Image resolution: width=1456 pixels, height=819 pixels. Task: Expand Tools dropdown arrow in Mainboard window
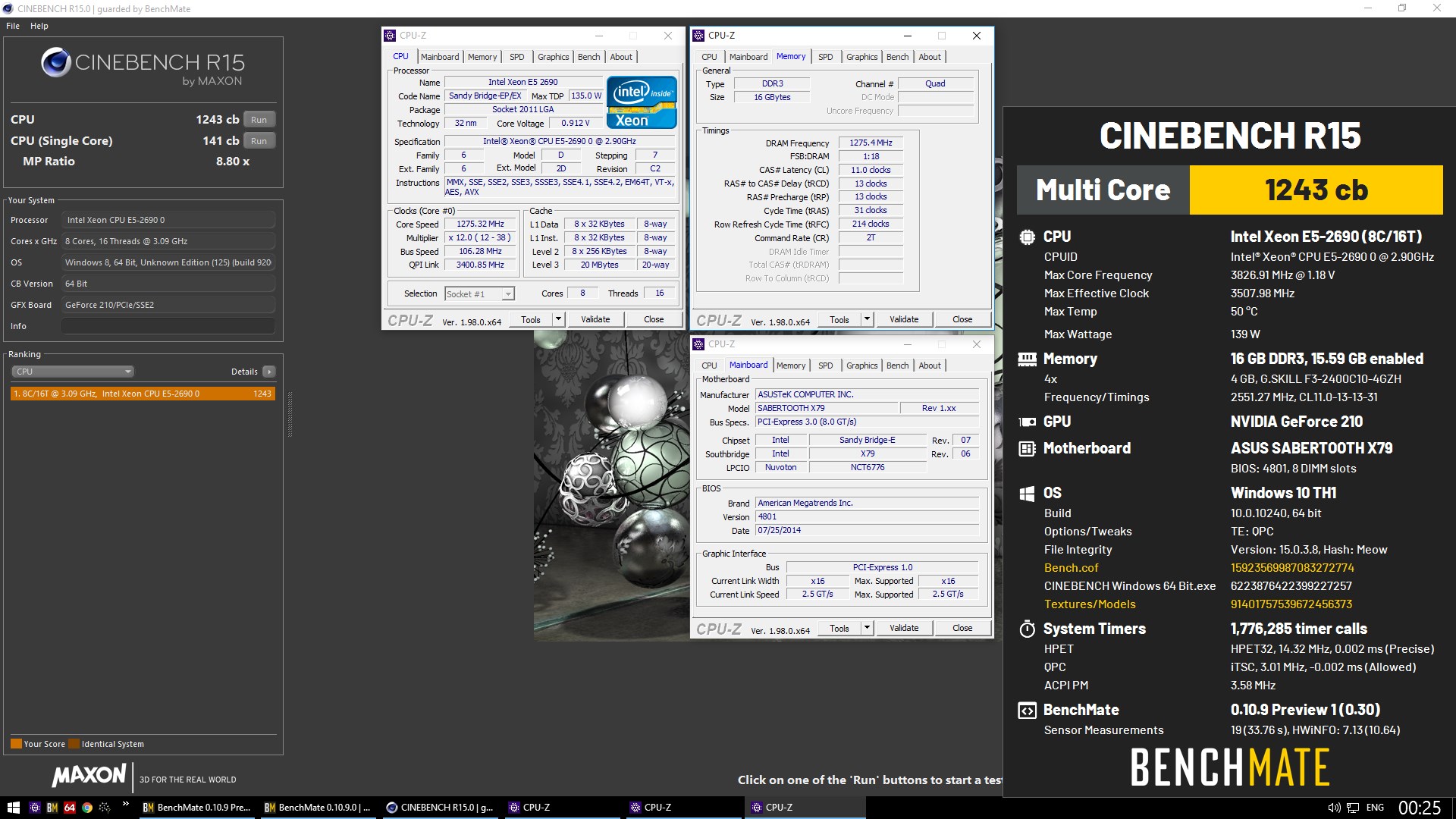tap(867, 628)
